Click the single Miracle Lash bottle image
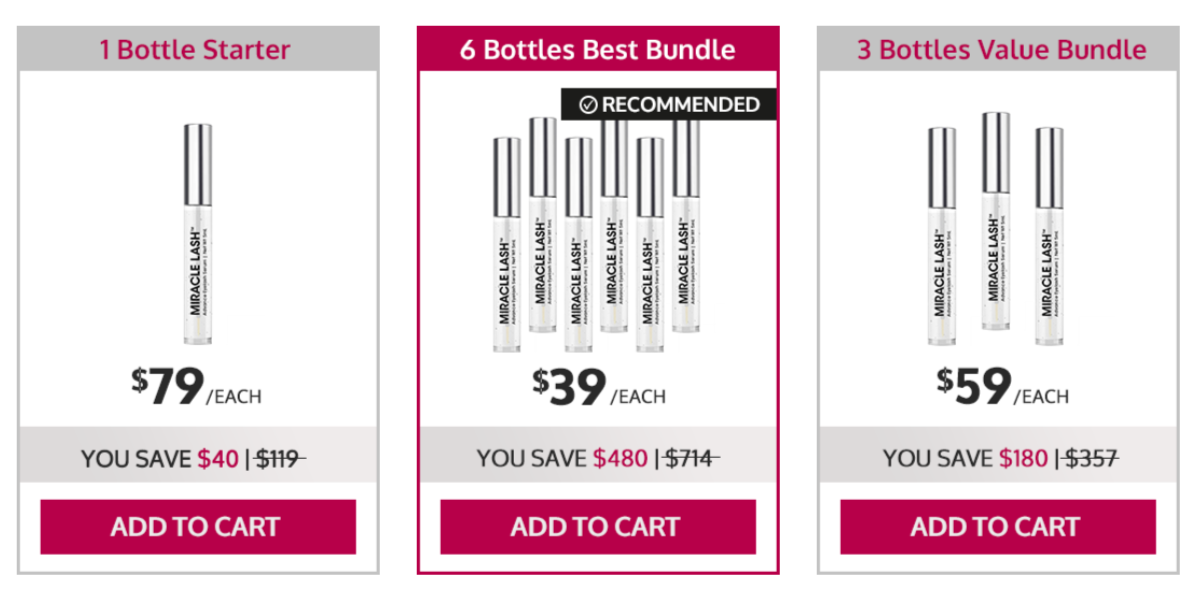 (x=195, y=230)
